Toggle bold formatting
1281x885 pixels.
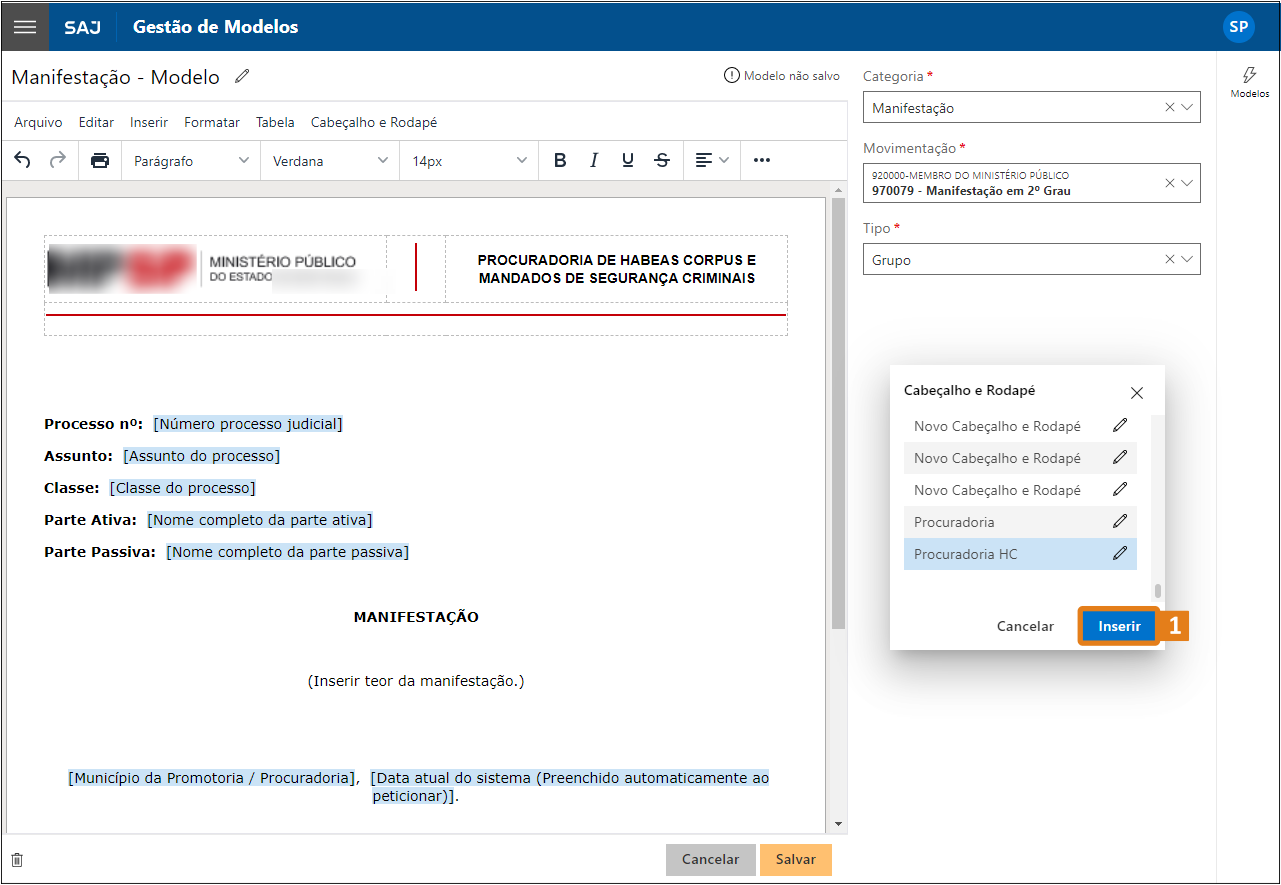coord(560,160)
